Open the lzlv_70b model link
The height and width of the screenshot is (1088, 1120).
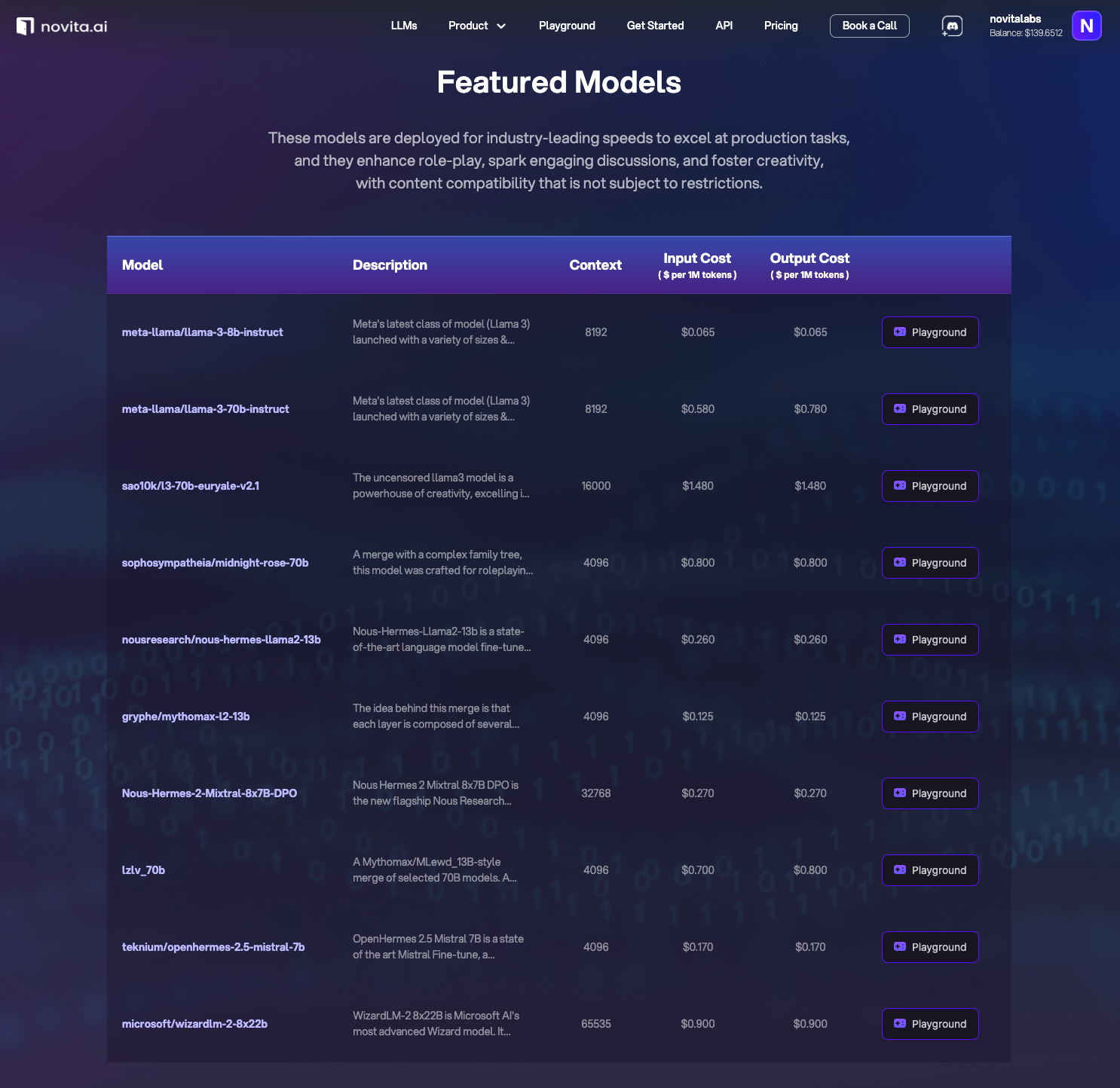(143, 870)
